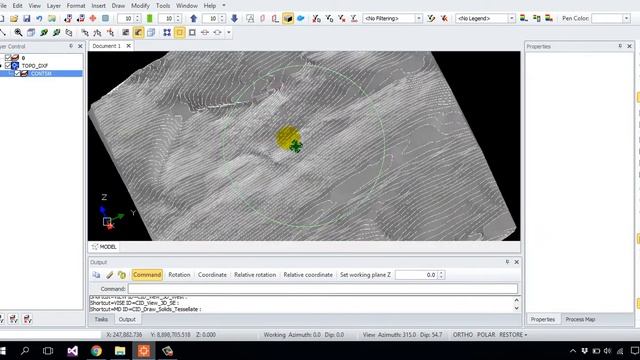This screenshot has height=360, width=640.
Task: Open the Pen Color dropdown
Action: click(626, 18)
